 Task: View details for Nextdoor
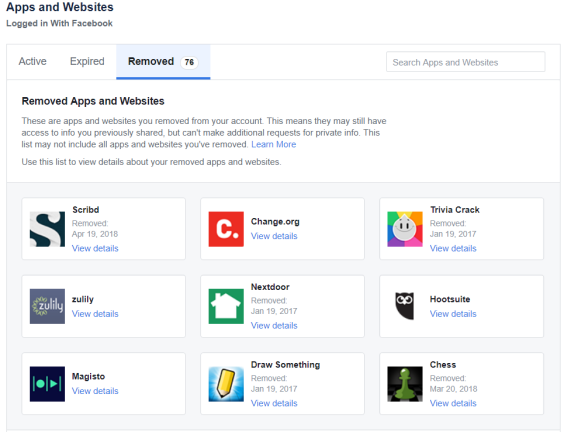(x=274, y=326)
